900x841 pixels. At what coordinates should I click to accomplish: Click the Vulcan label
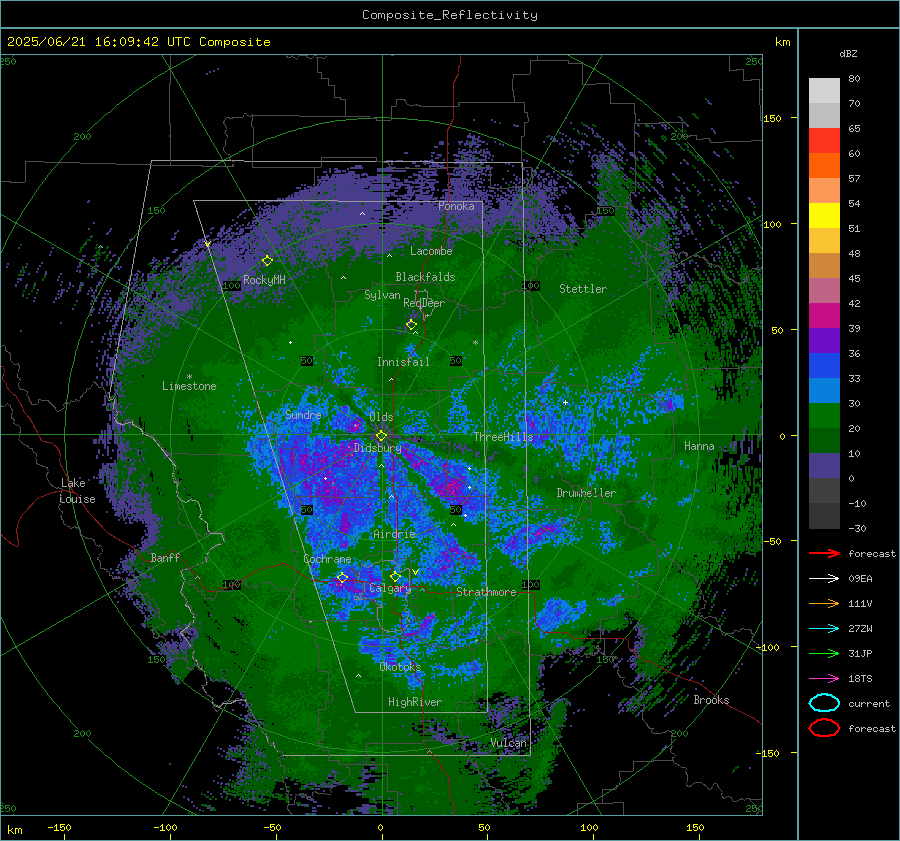[x=508, y=742]
